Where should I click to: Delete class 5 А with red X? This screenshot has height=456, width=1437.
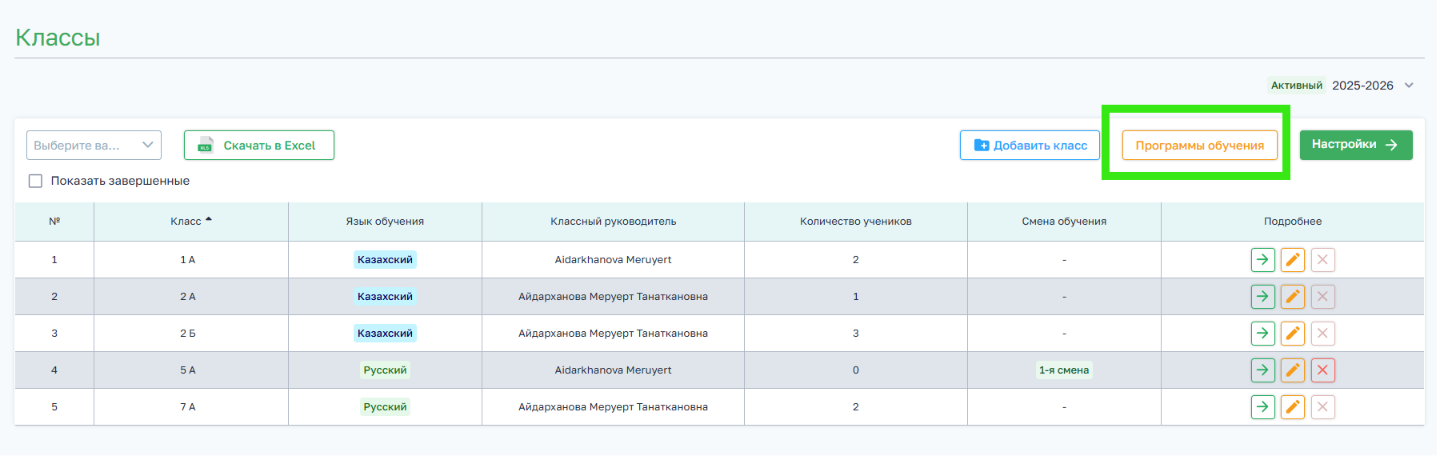1323,370
